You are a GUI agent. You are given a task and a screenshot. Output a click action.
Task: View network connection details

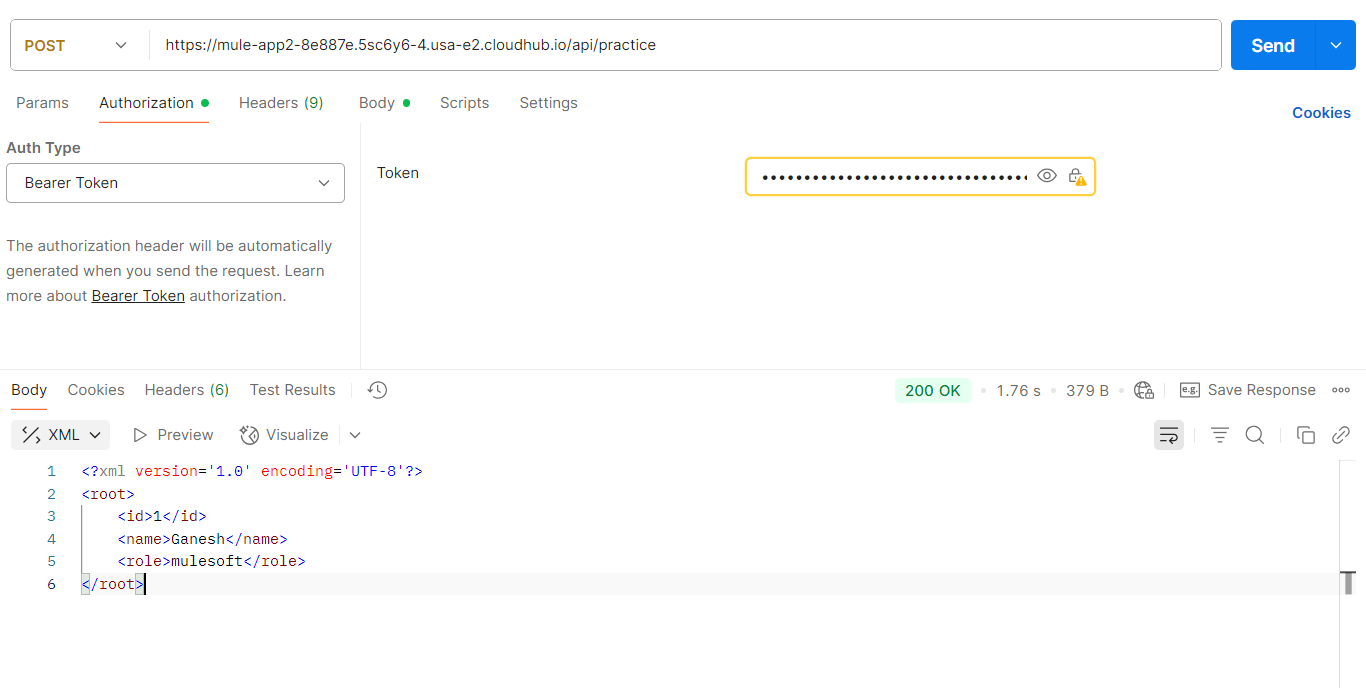coord(1144,390)
